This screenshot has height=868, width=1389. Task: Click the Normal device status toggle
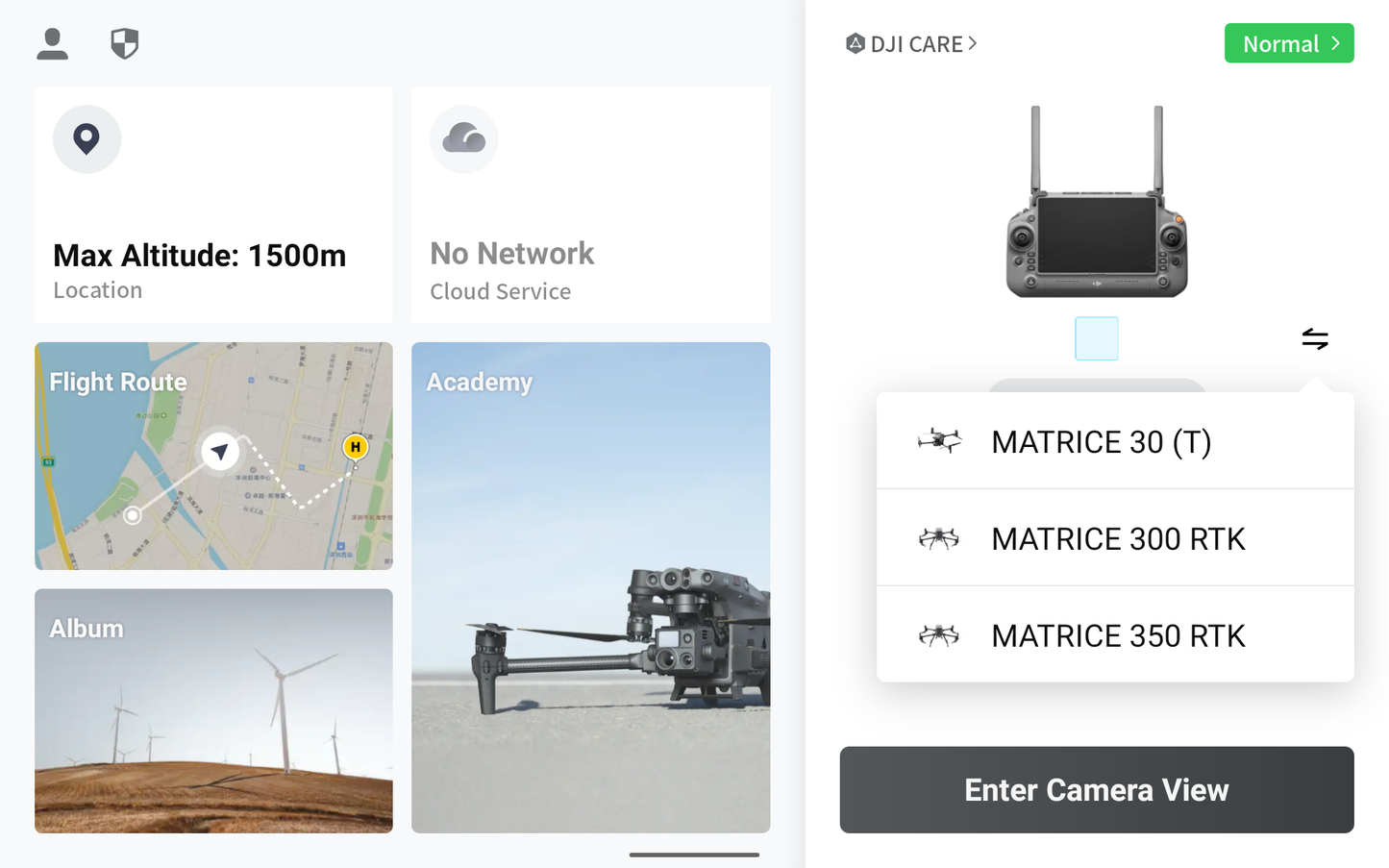click(1289, 43)
